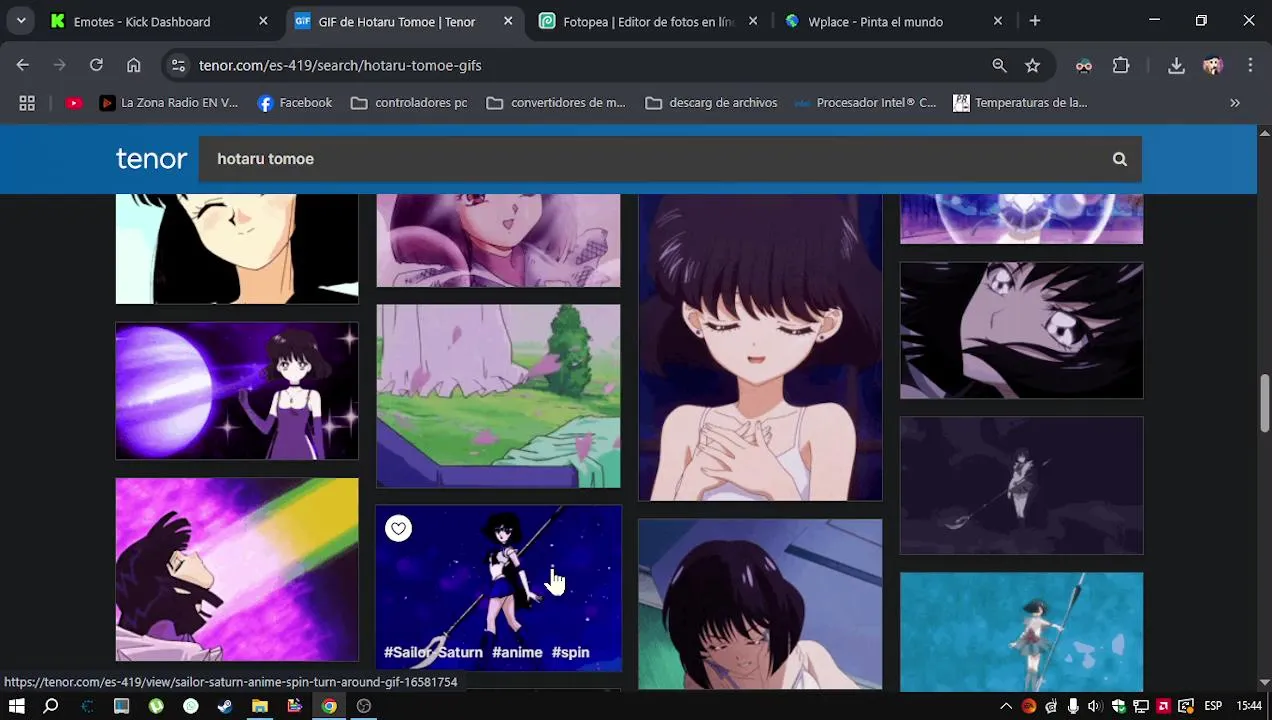Click the taskbar search icon

[x=51, y=706]
